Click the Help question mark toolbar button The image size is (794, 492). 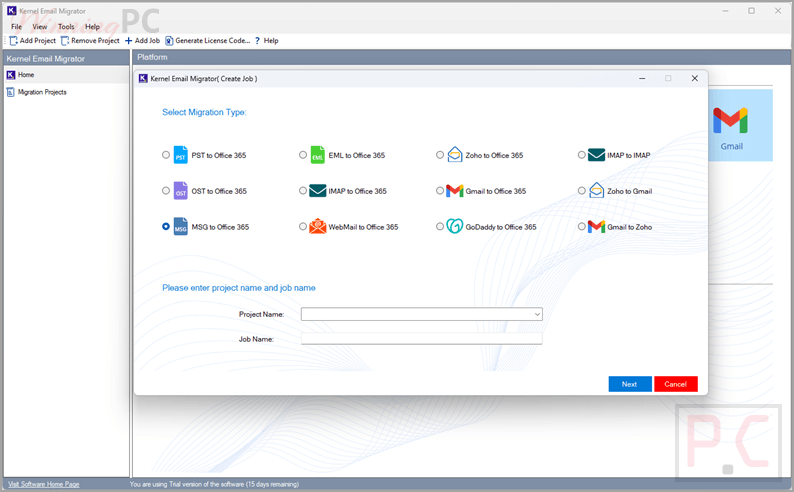click(266, 40)
